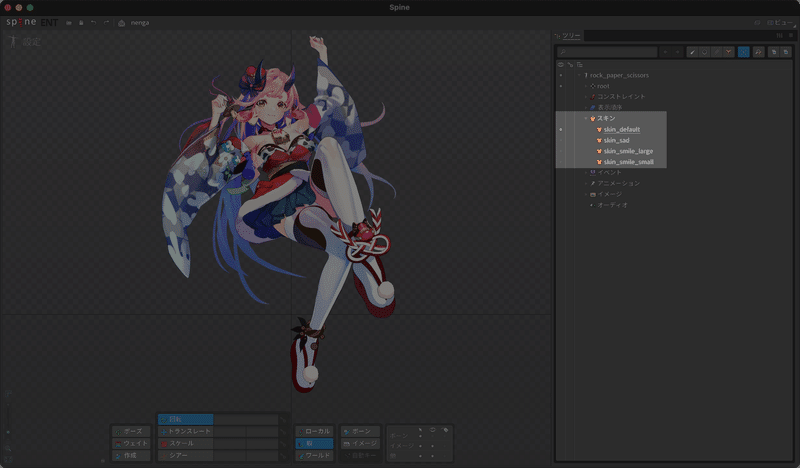This screenshot has width=800, height=468.
Task: Switch axis mode to ローカル (Local)
Action: click(314, 431)
